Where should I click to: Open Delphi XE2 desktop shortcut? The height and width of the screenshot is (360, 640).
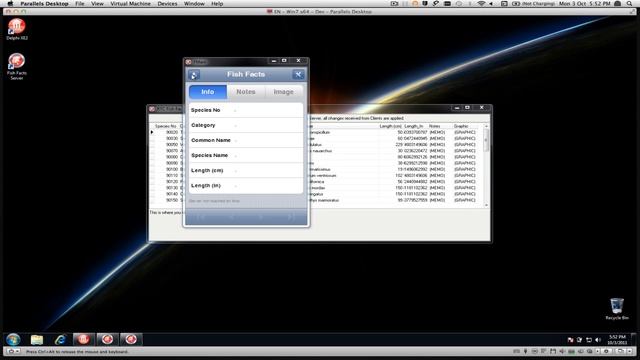pyautogui.click(x=17, y=29)
